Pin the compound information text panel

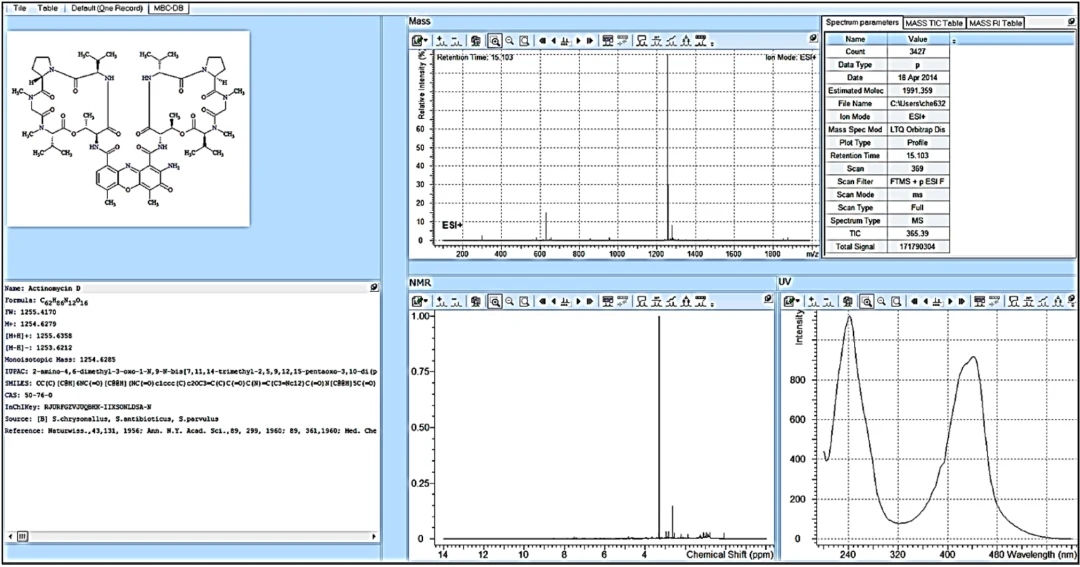point(373,287)
